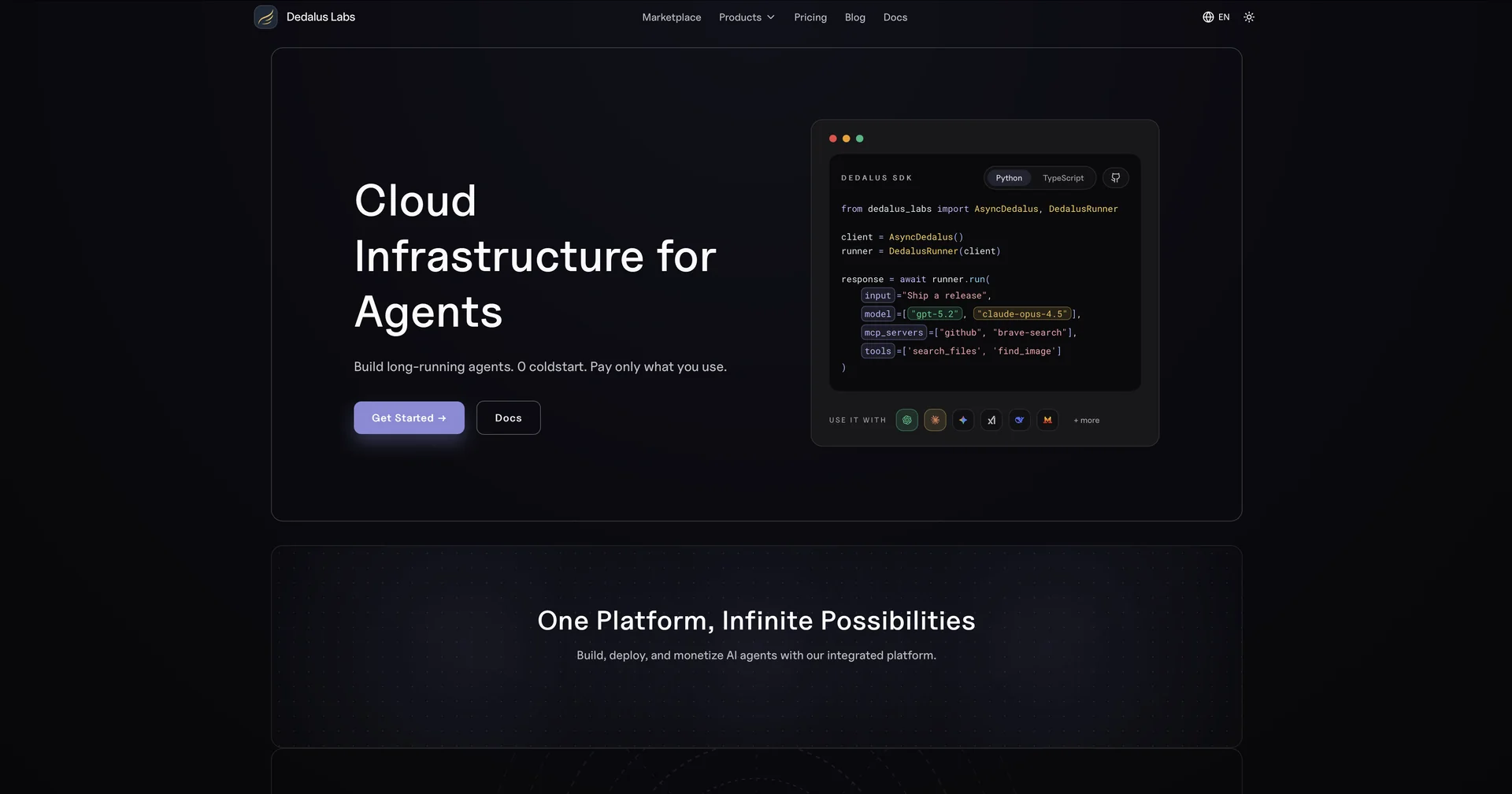Open the EN language selector
Viewport: 1512px width, 794px height.
[1216, 17]
